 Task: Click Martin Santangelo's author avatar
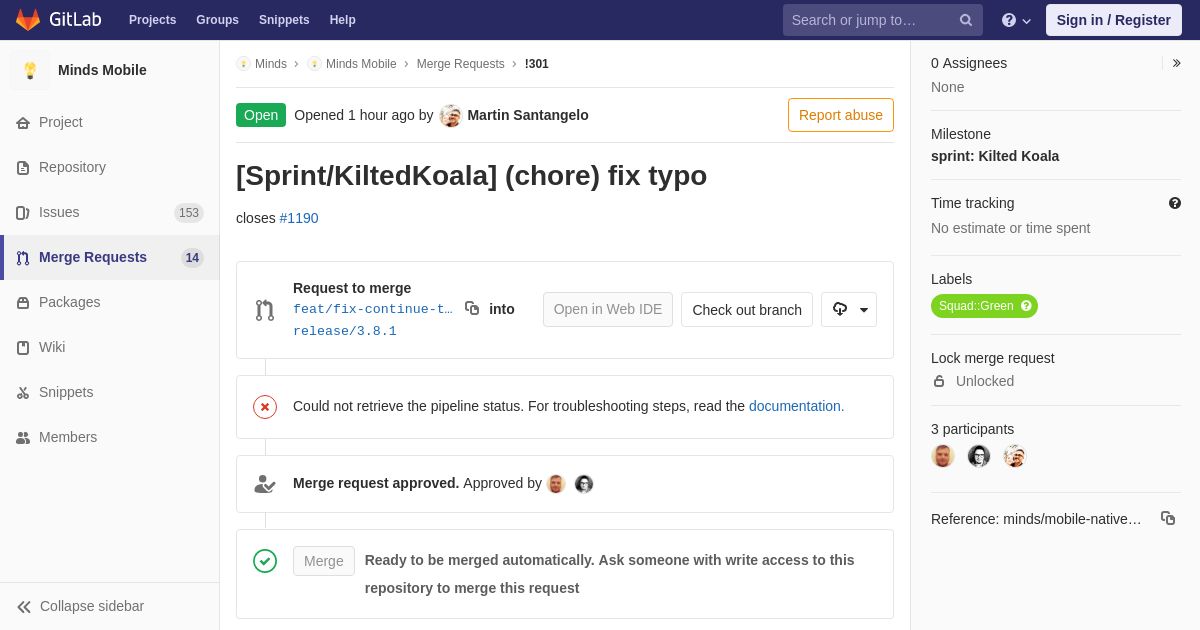(x=451, y=115)
